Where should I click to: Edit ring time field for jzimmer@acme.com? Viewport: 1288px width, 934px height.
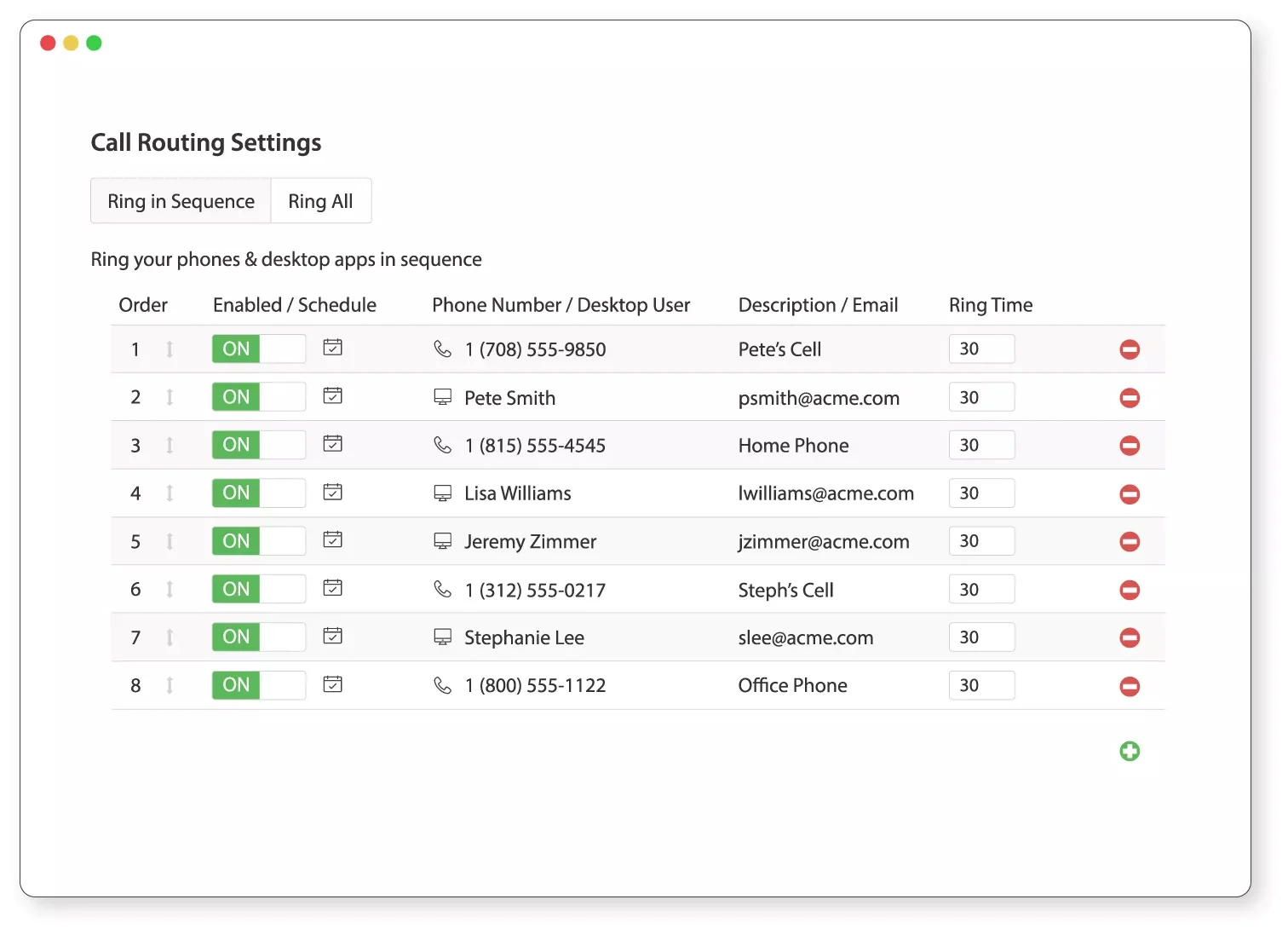[981, 541]
